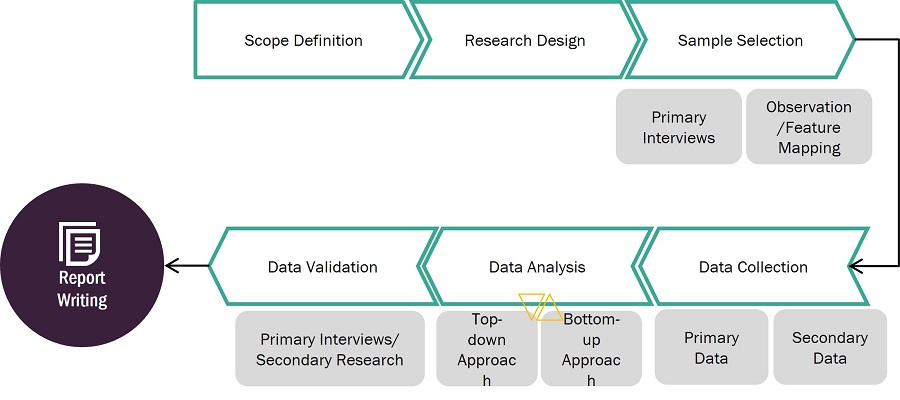This screenshot has height=400, width=900.
Task: Open the Data Collection step
Action: pos(753,267)
